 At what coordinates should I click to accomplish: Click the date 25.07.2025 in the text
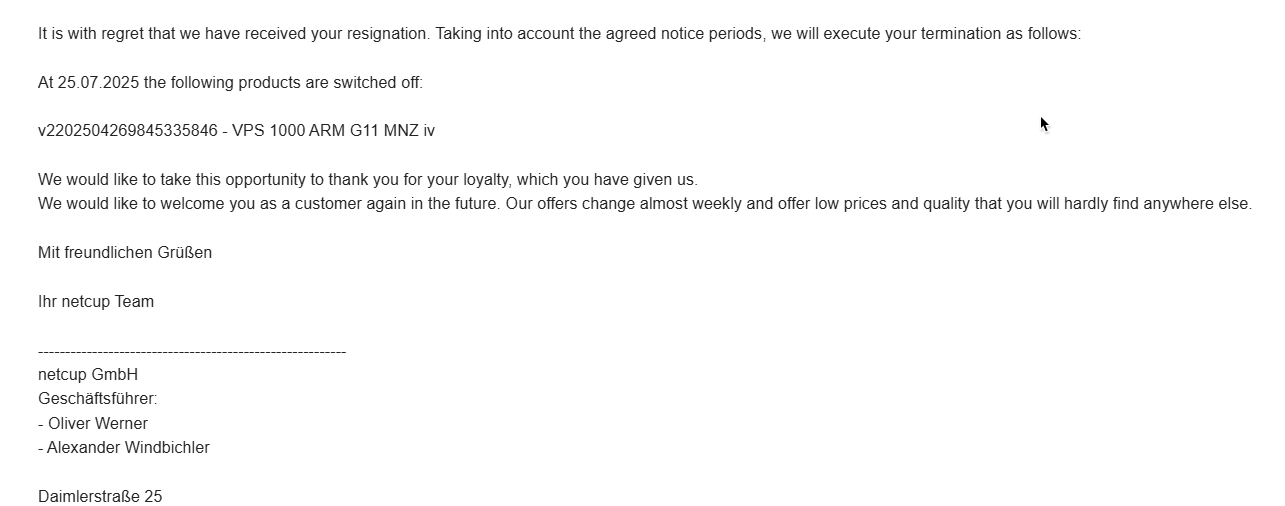pos(98,83)
